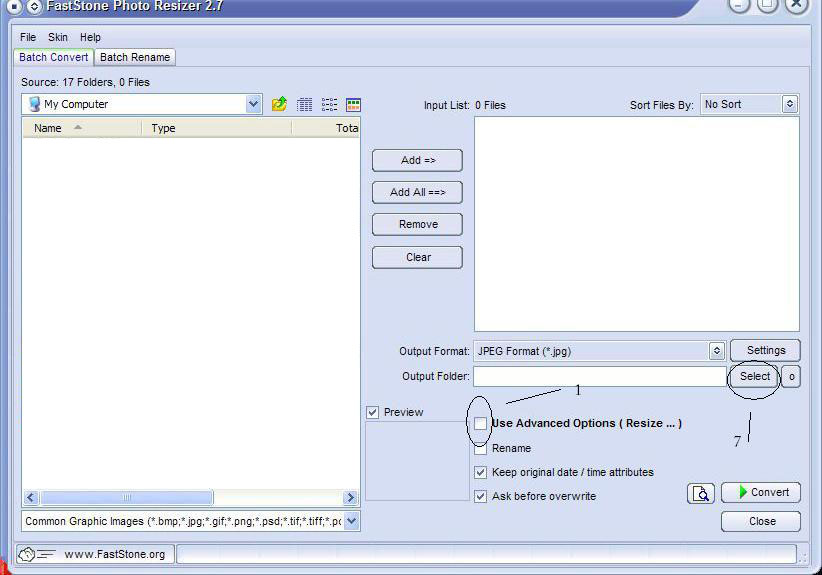Sort by the Name column header
Viewport: 822px width, 575px height.
click(82, 128)
